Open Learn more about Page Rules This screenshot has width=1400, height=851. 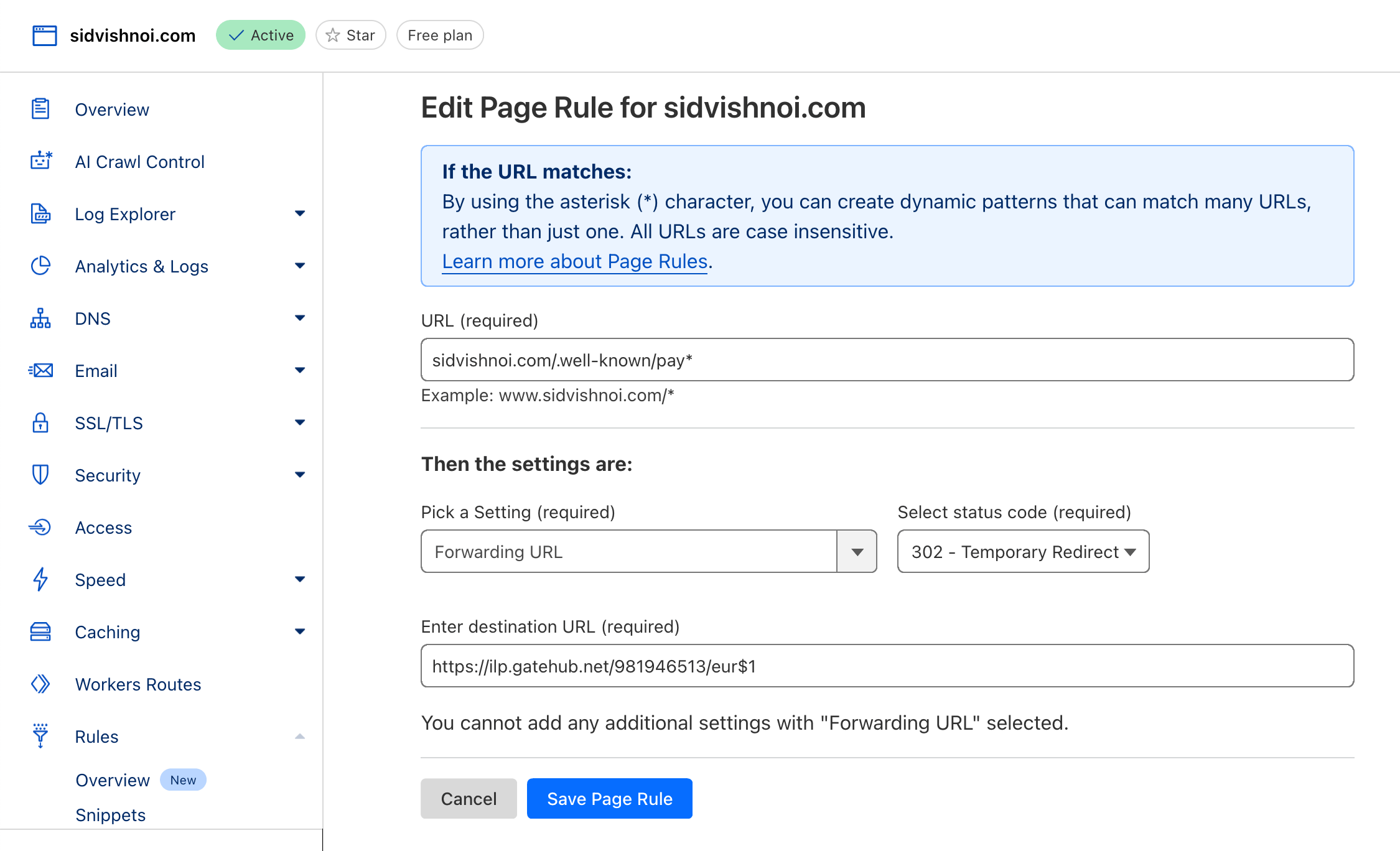574,261
